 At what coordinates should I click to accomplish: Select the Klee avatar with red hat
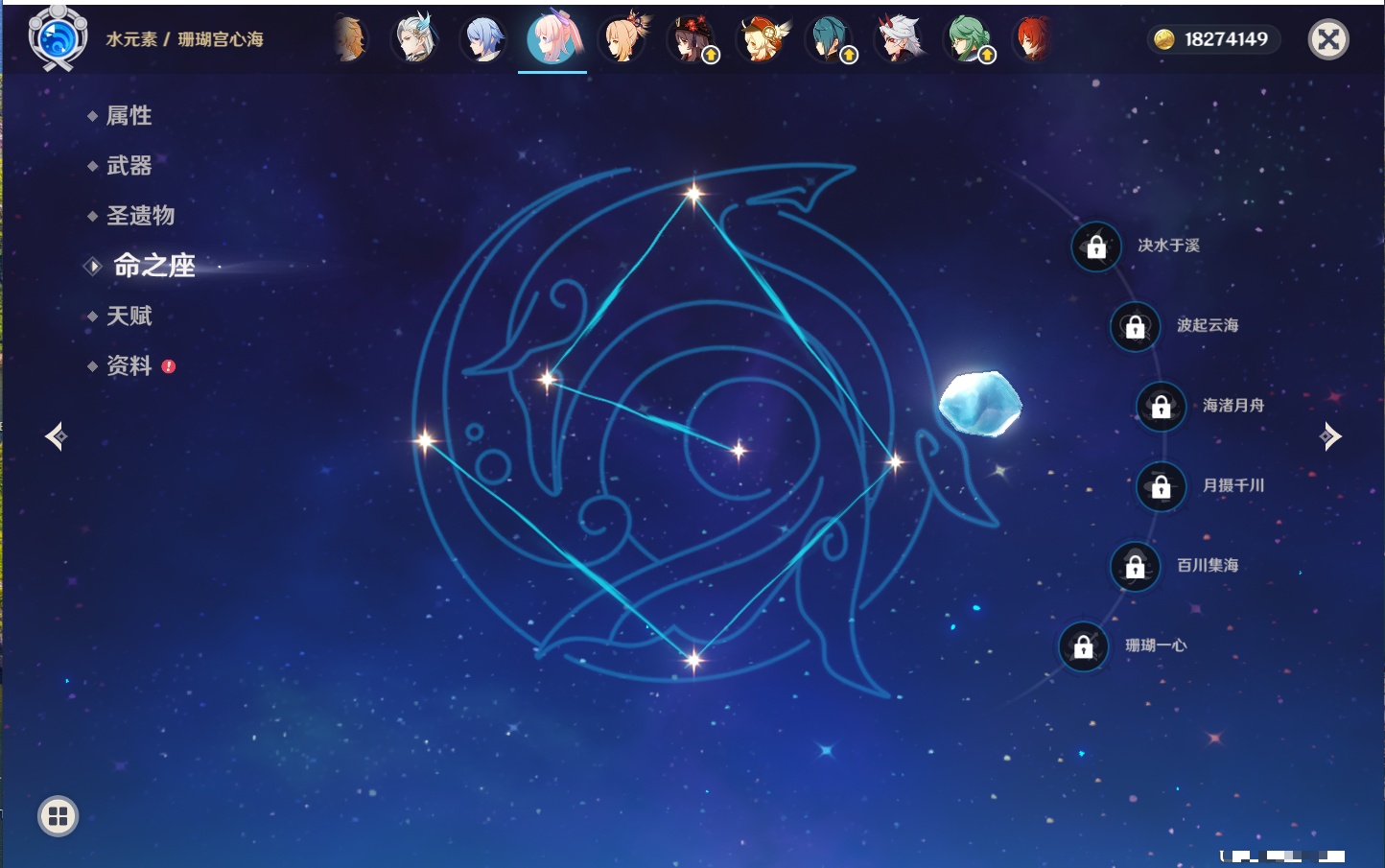tap(762, 39)
